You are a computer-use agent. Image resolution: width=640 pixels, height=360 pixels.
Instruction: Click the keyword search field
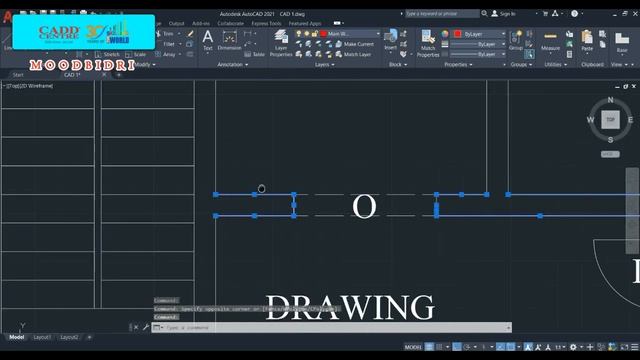442,13
